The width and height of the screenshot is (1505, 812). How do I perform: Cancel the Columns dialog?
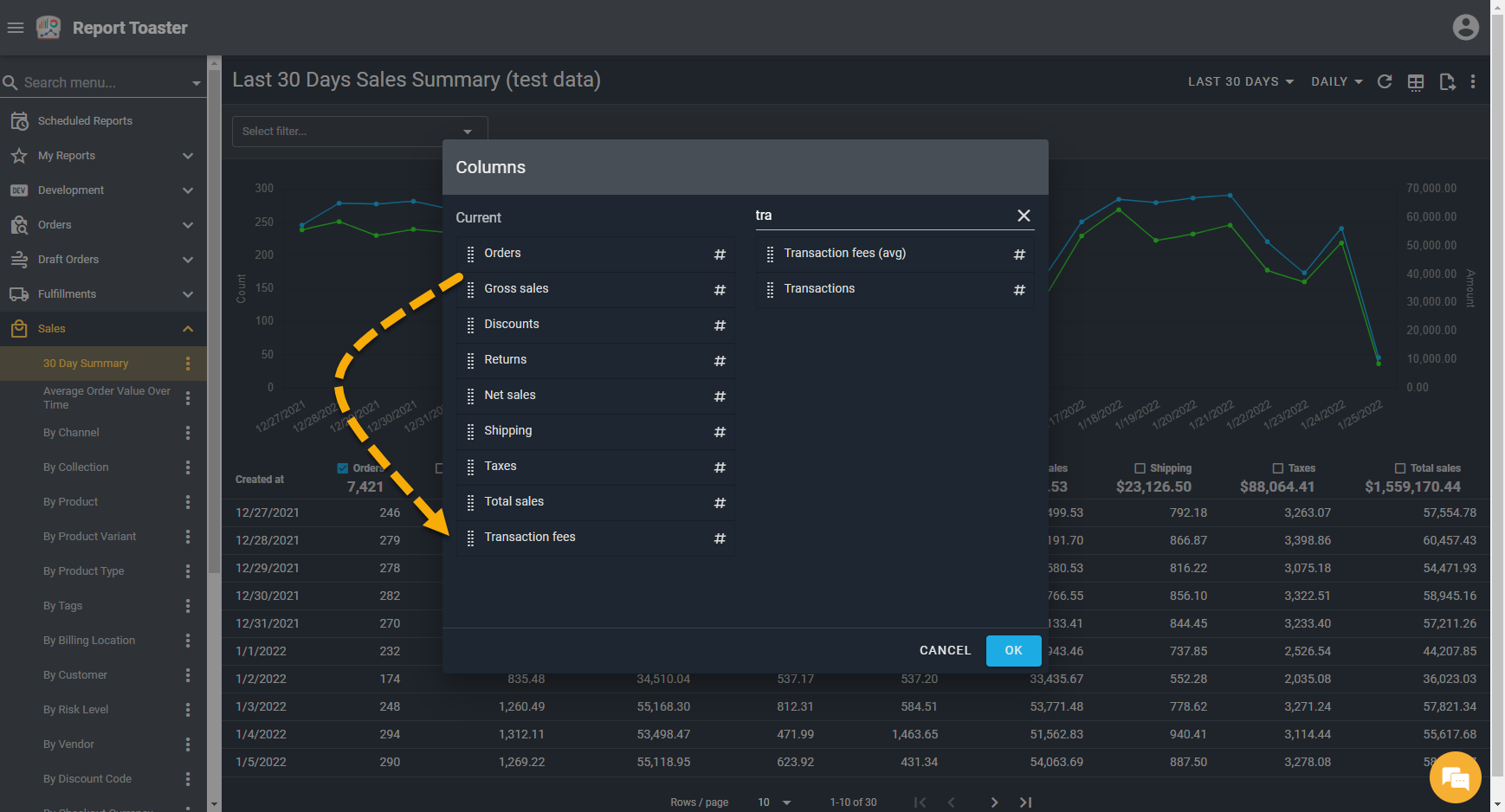945,650
